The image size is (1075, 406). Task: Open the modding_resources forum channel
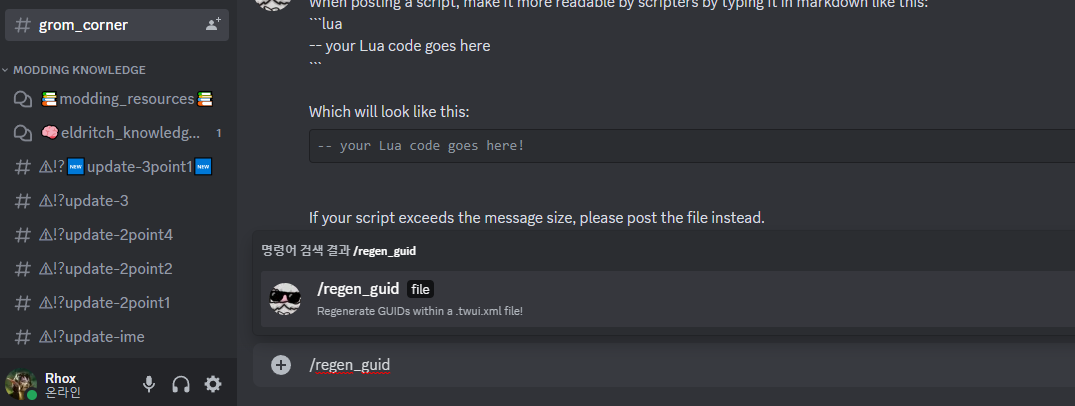coord(117,99)
